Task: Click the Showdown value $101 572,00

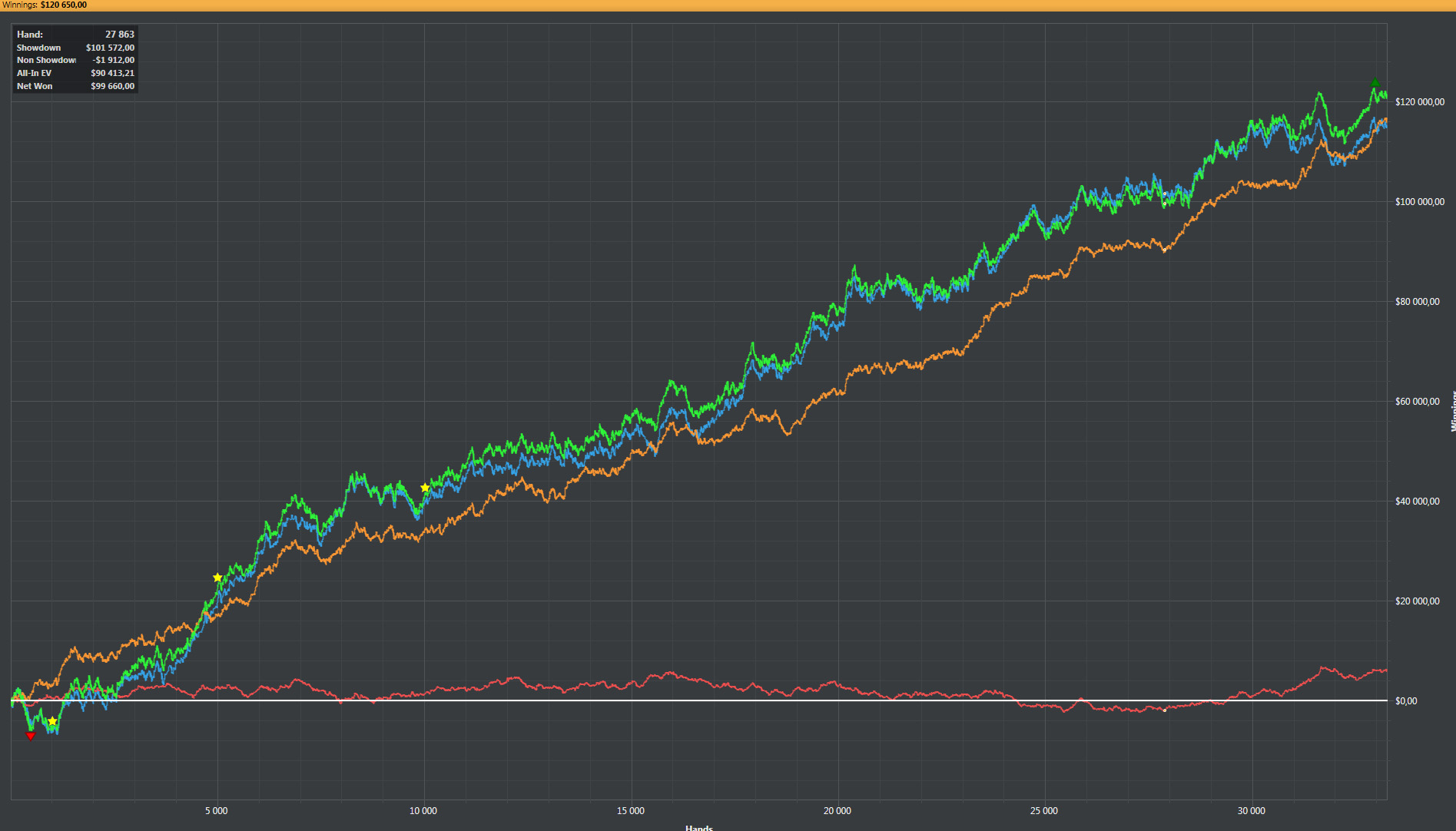Action: tap(110, 48)
